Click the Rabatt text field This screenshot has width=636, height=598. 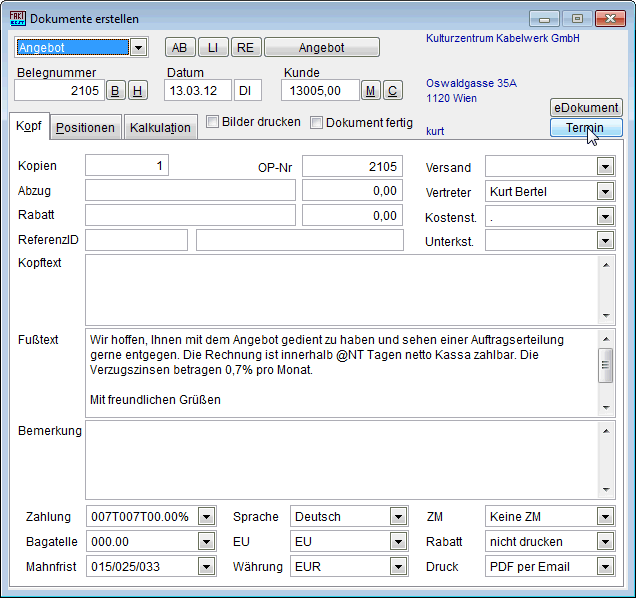click(190, 215)
